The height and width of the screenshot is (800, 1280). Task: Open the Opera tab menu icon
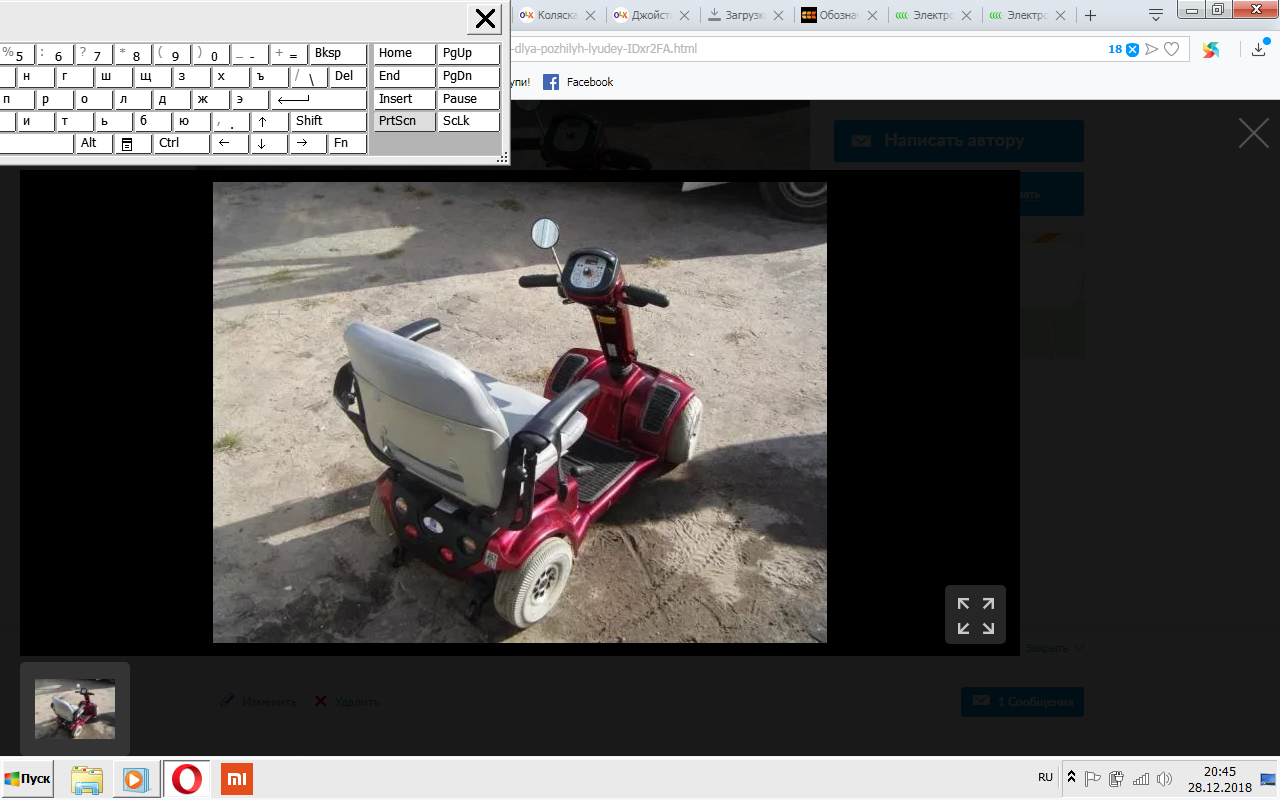(x=1155, y=15)
